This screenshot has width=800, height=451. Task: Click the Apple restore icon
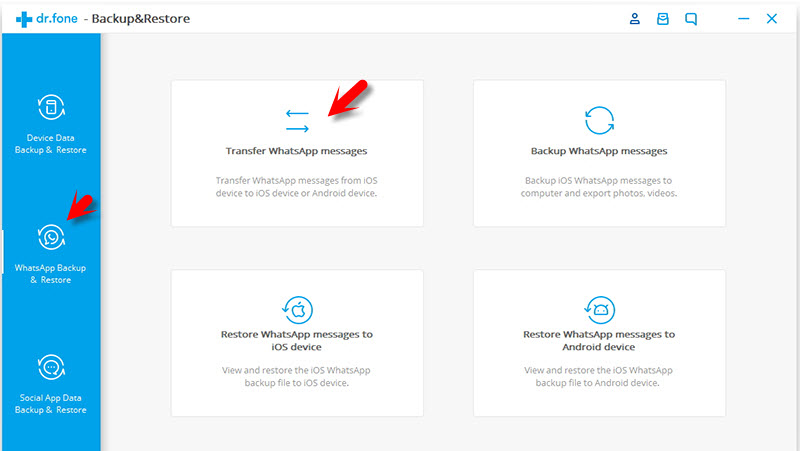[297, 310]
